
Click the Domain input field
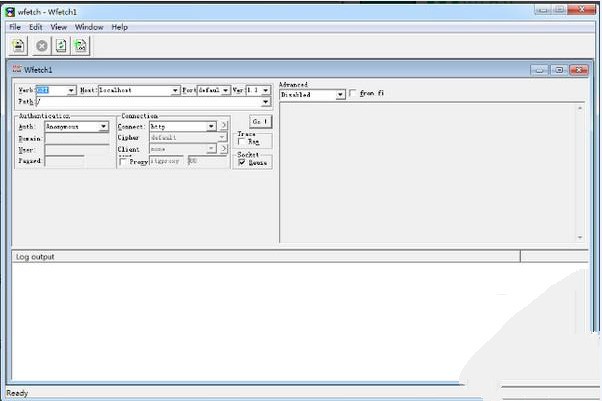coord(77,139)
